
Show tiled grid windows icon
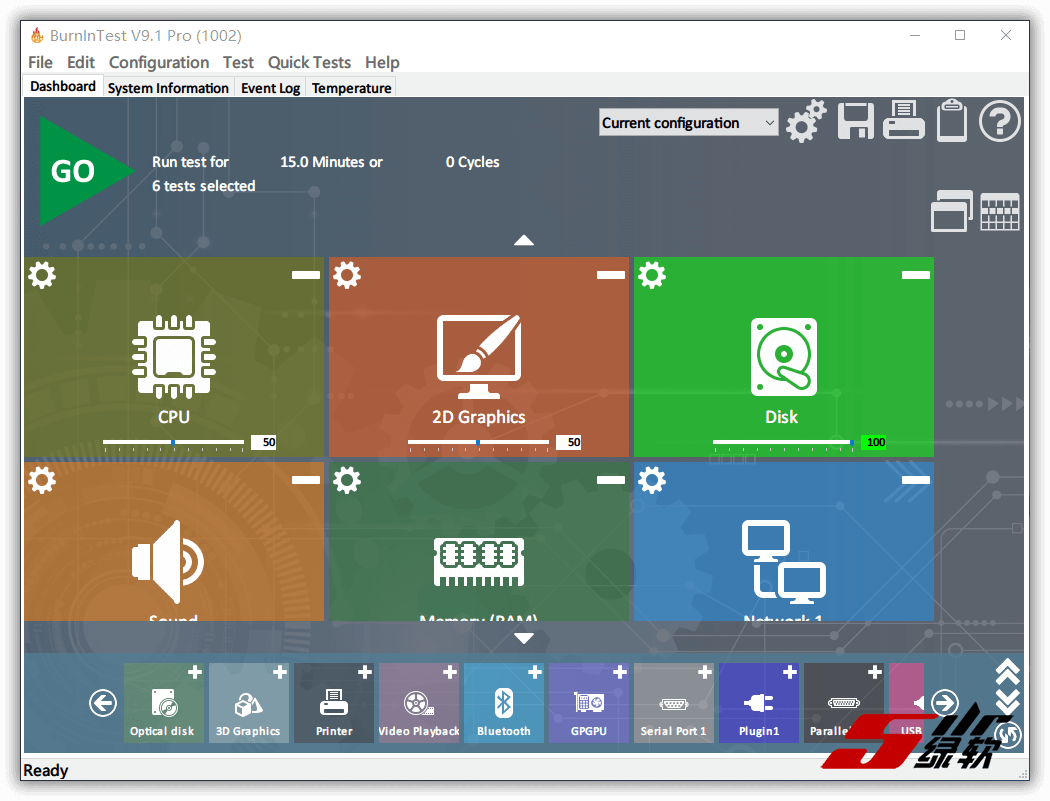click(x=1000, y=212)
